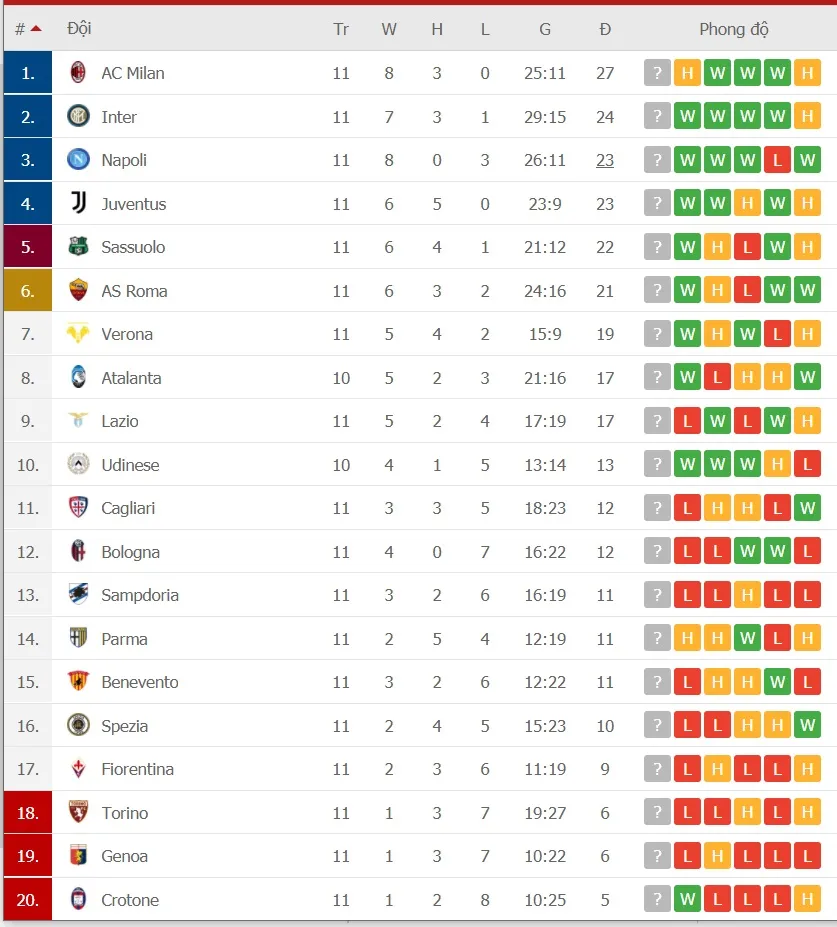Click Napoli's blue club icon
Viewport: 837px width, 927px height.
[x=76, y=159]
